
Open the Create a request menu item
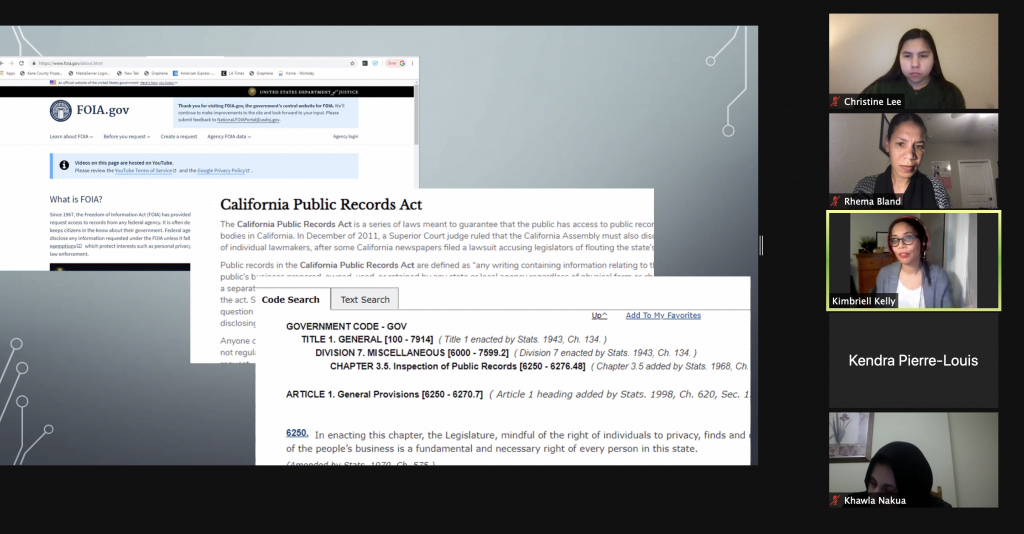tap(179, 136)
